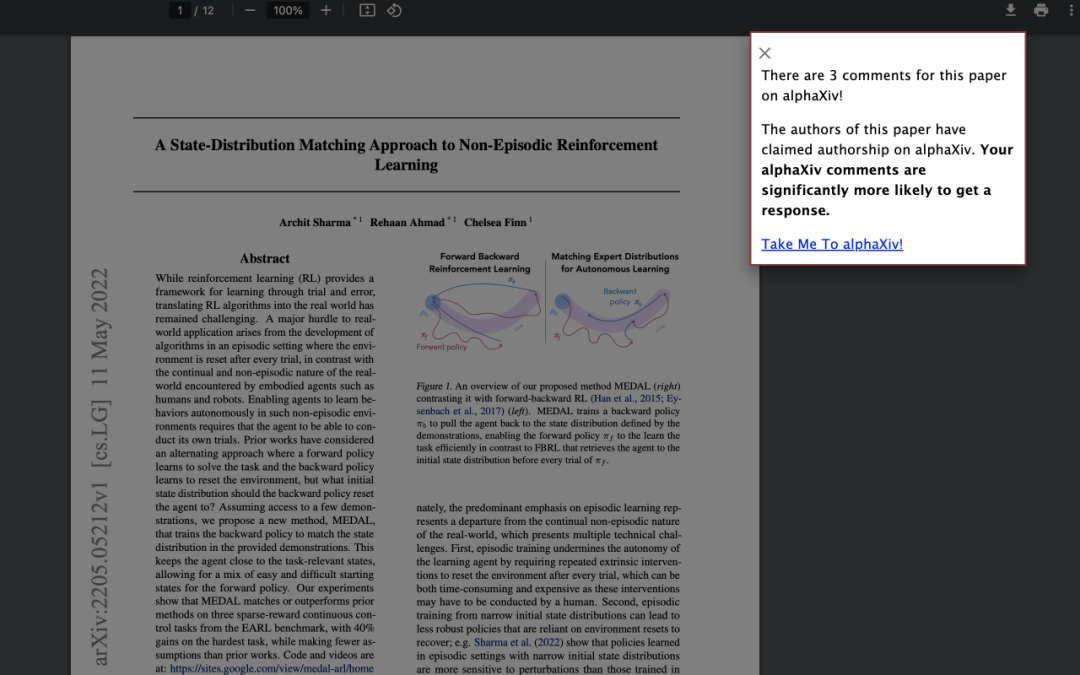Close the alphaXiv comments popup
Image resolution: width=1080 pixels, height=675 pixels.
point(765,53)
